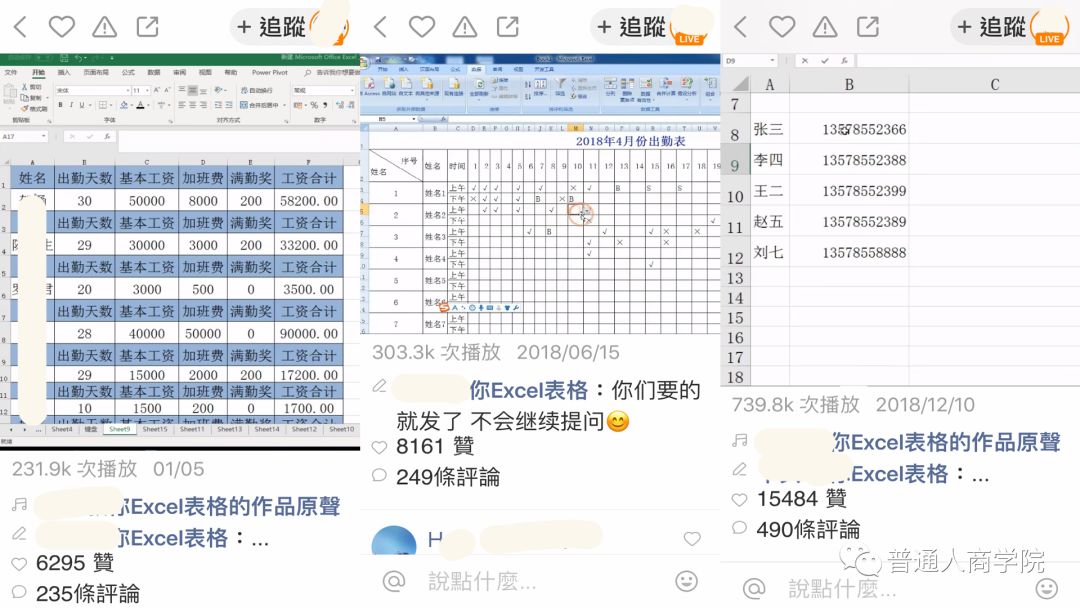Viewport: 1080px width, 608px height.
Task: Click the font color A in left Excel
Action: click(x=140, y=105)
